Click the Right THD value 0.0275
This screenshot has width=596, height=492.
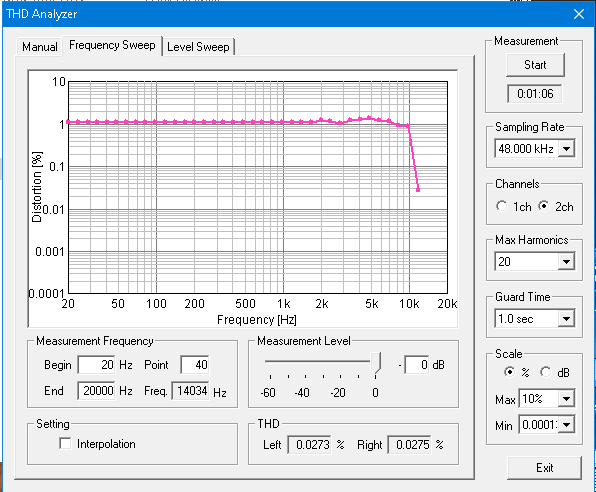(x=410, y=445)
